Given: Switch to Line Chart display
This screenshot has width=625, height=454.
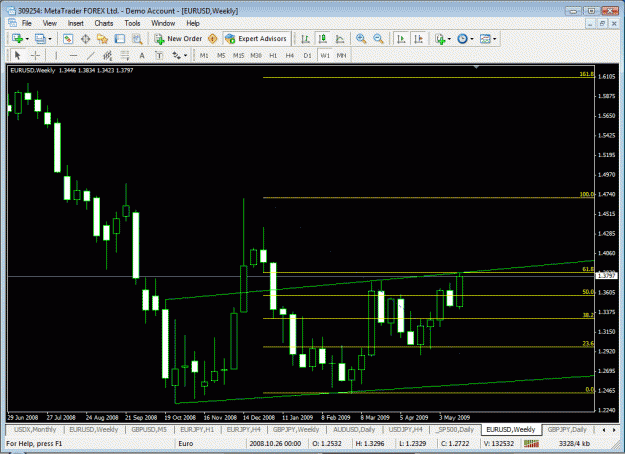Looking at the screenshot, I should pos(340,39).
